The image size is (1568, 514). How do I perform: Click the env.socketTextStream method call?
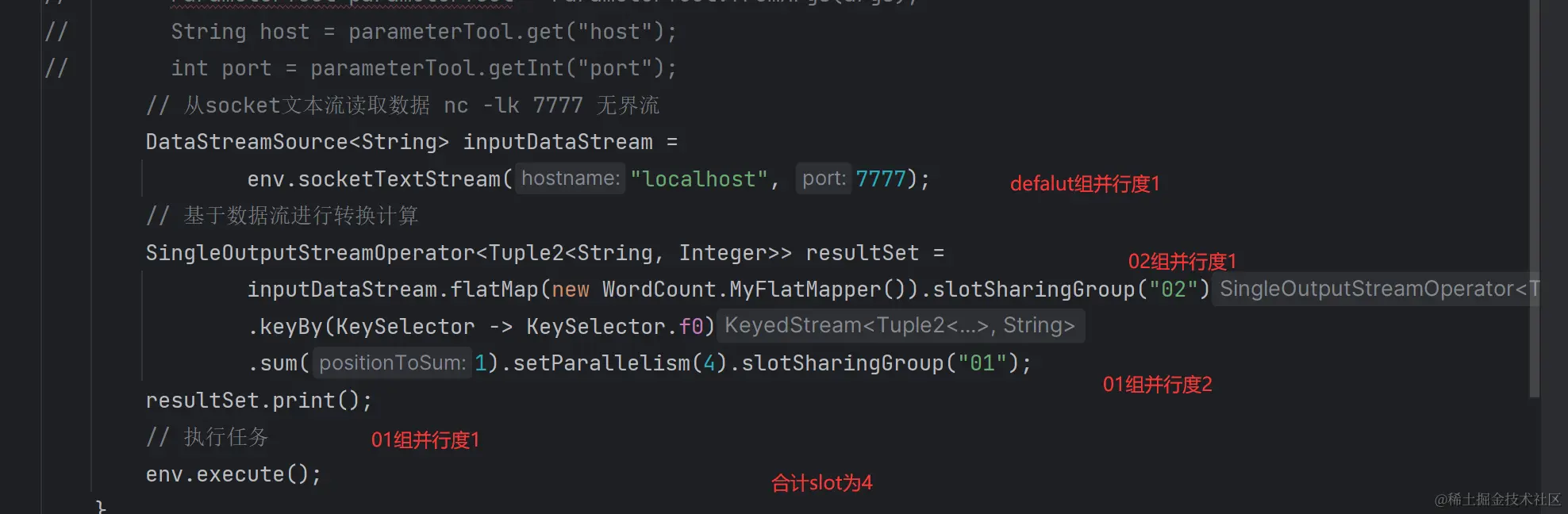tap(379, 179)
